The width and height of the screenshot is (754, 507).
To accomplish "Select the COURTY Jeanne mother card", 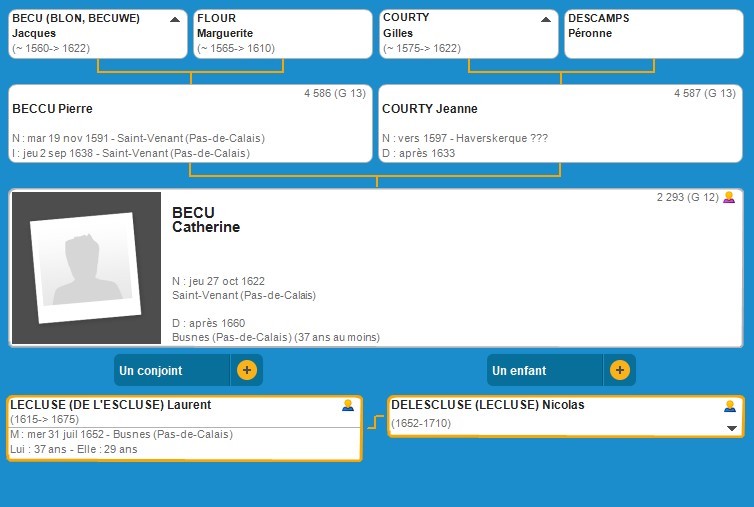I will (560, 124).
